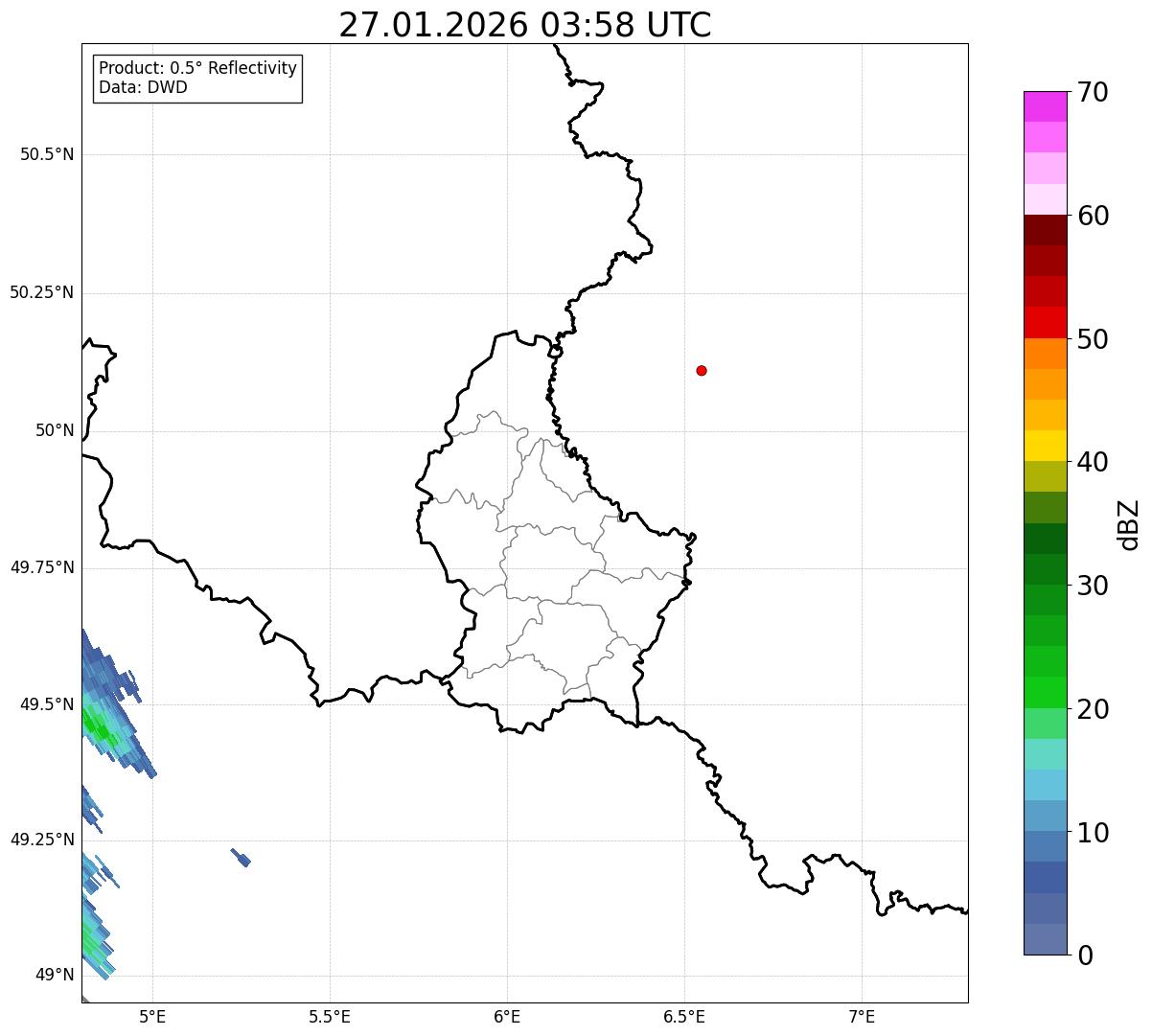Click the isolated small blue echo near 49.2°N
Image resolution: width=1152 pixels, height=1036 pixels.
pos(241,857)
